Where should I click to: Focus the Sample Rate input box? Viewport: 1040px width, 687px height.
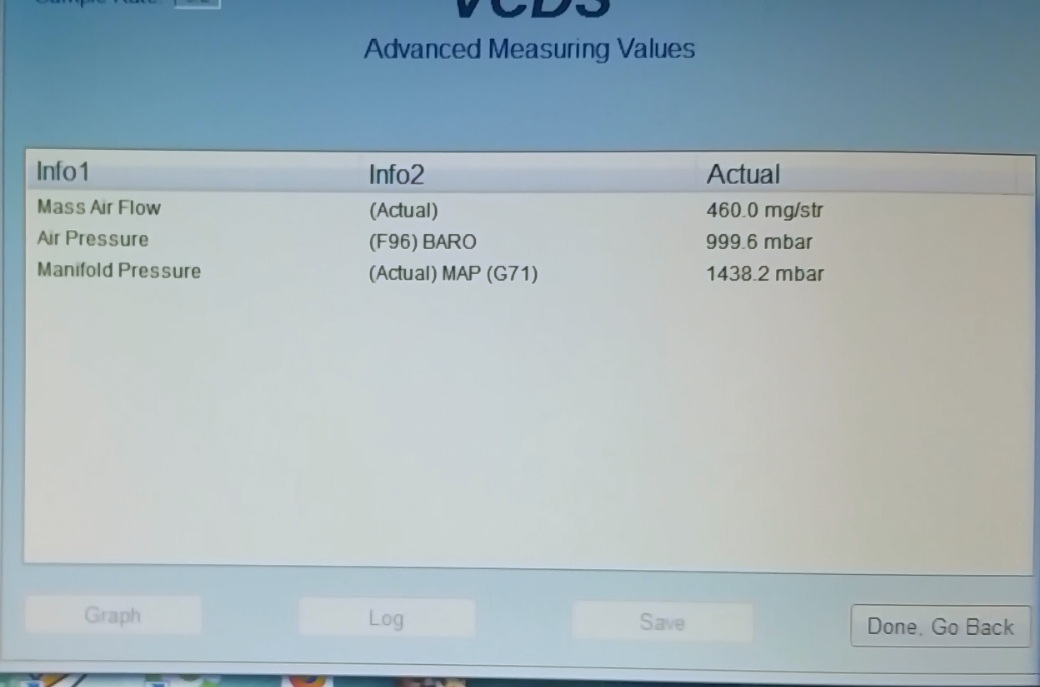(197, 3)
